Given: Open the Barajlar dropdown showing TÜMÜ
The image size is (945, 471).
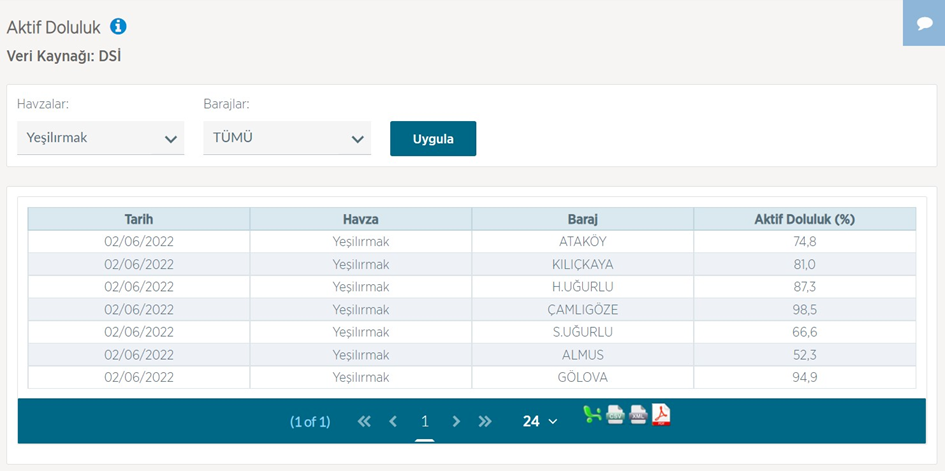Looking at the screenshot, I should pos(287,138).
